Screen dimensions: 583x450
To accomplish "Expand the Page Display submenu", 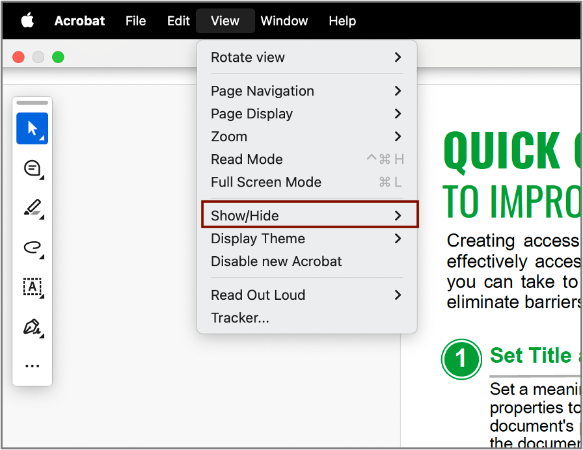I will click(307, 113).
